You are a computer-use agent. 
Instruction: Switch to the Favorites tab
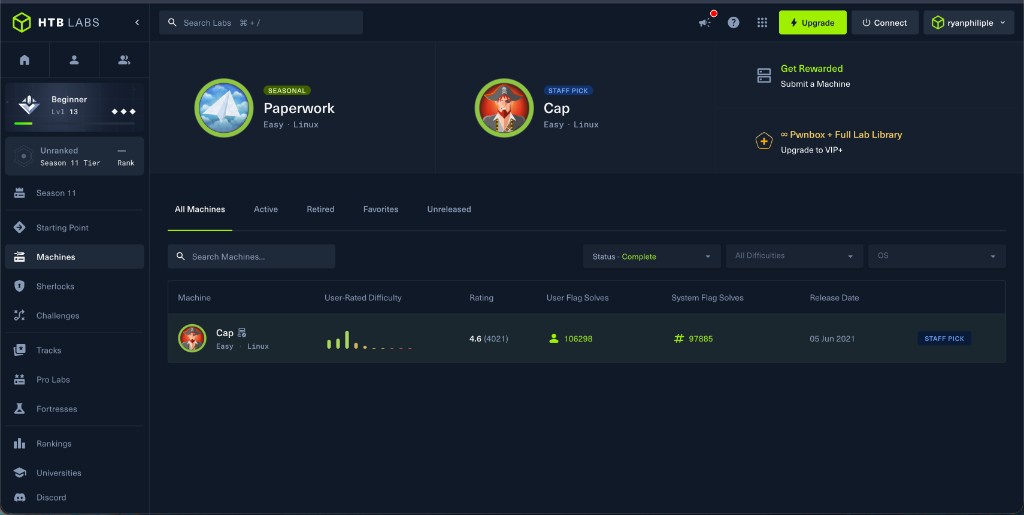point(381,210)
